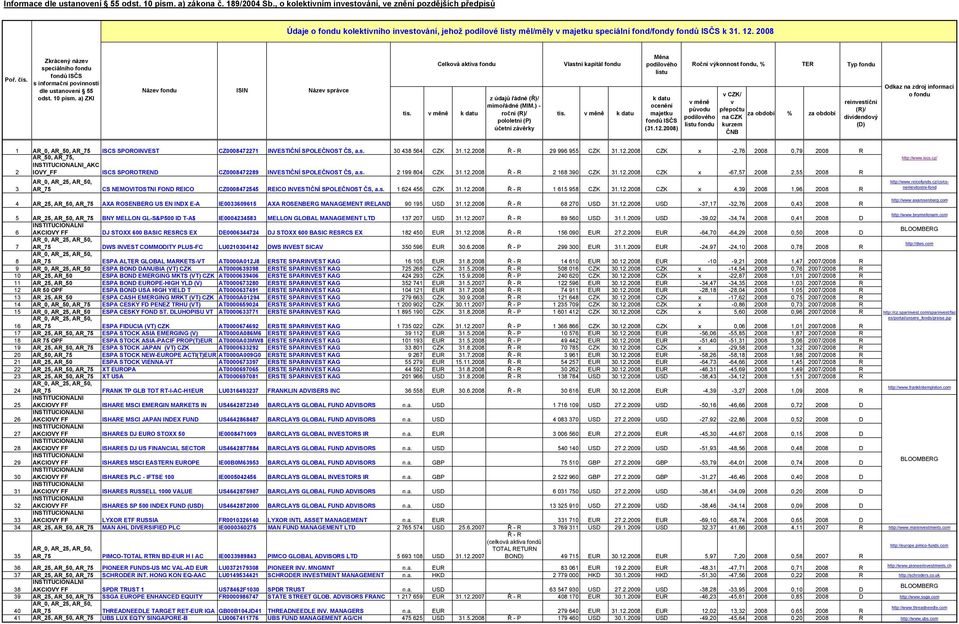Open the schroders.co.uk link
The image size is (959, 624).
tap(919, 575)
